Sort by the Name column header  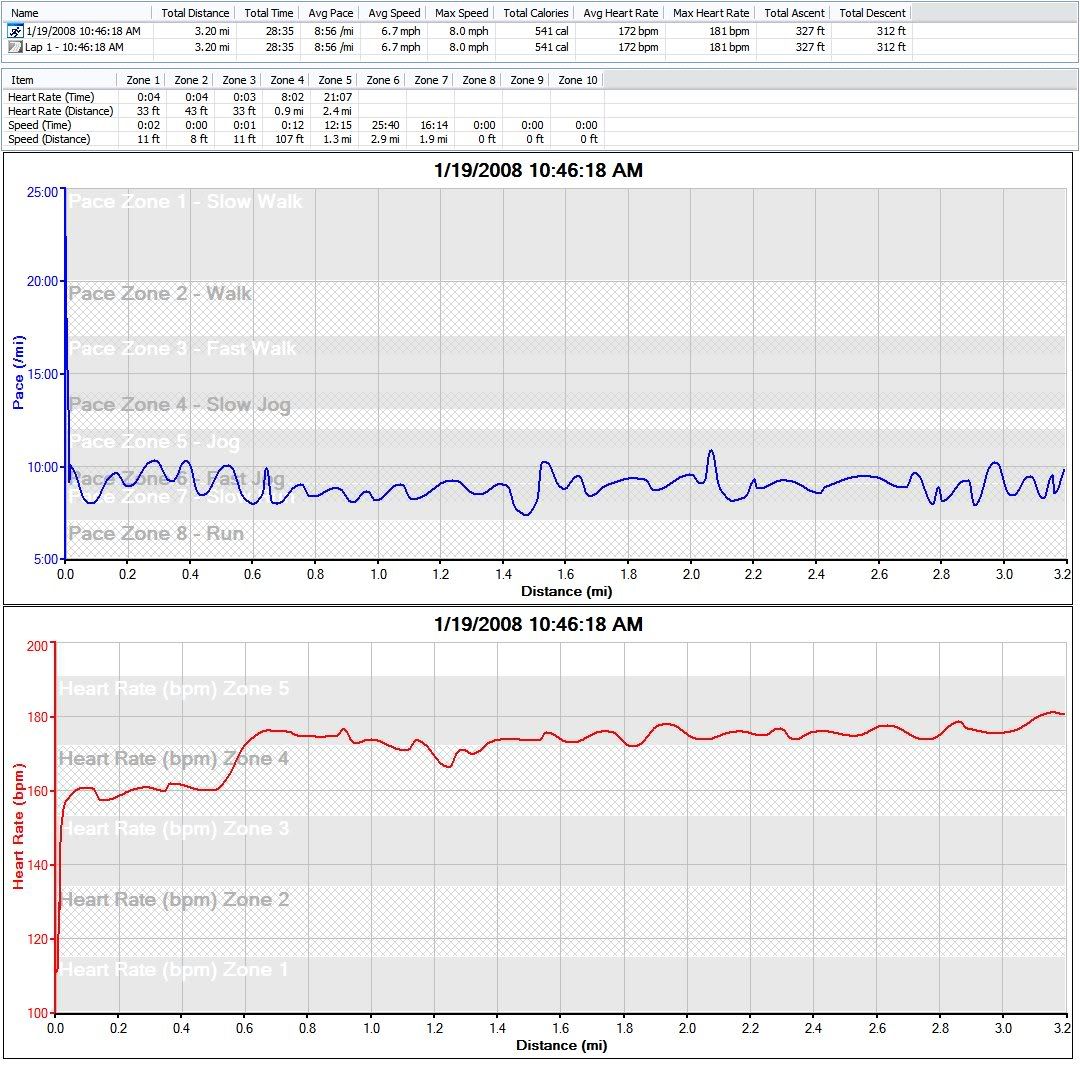click(25, 13)
